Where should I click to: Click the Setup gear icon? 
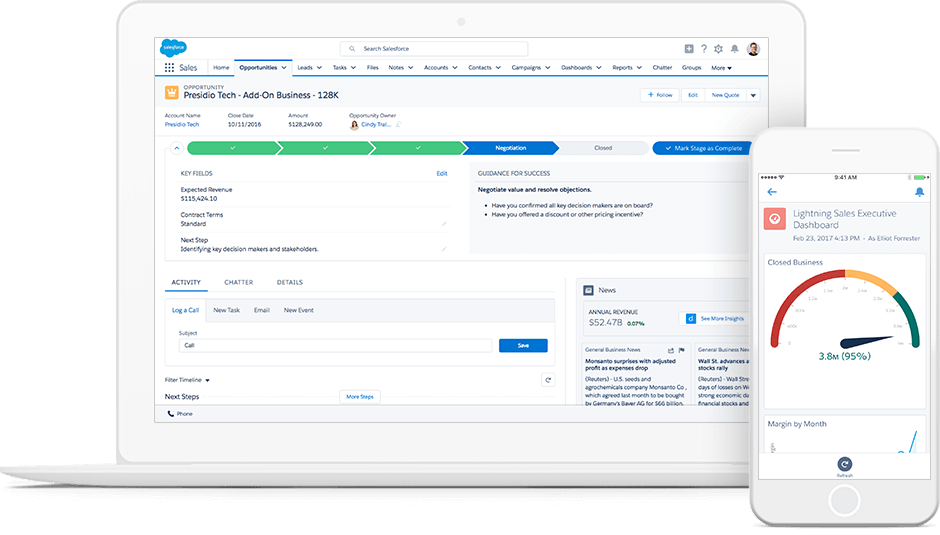719,49
